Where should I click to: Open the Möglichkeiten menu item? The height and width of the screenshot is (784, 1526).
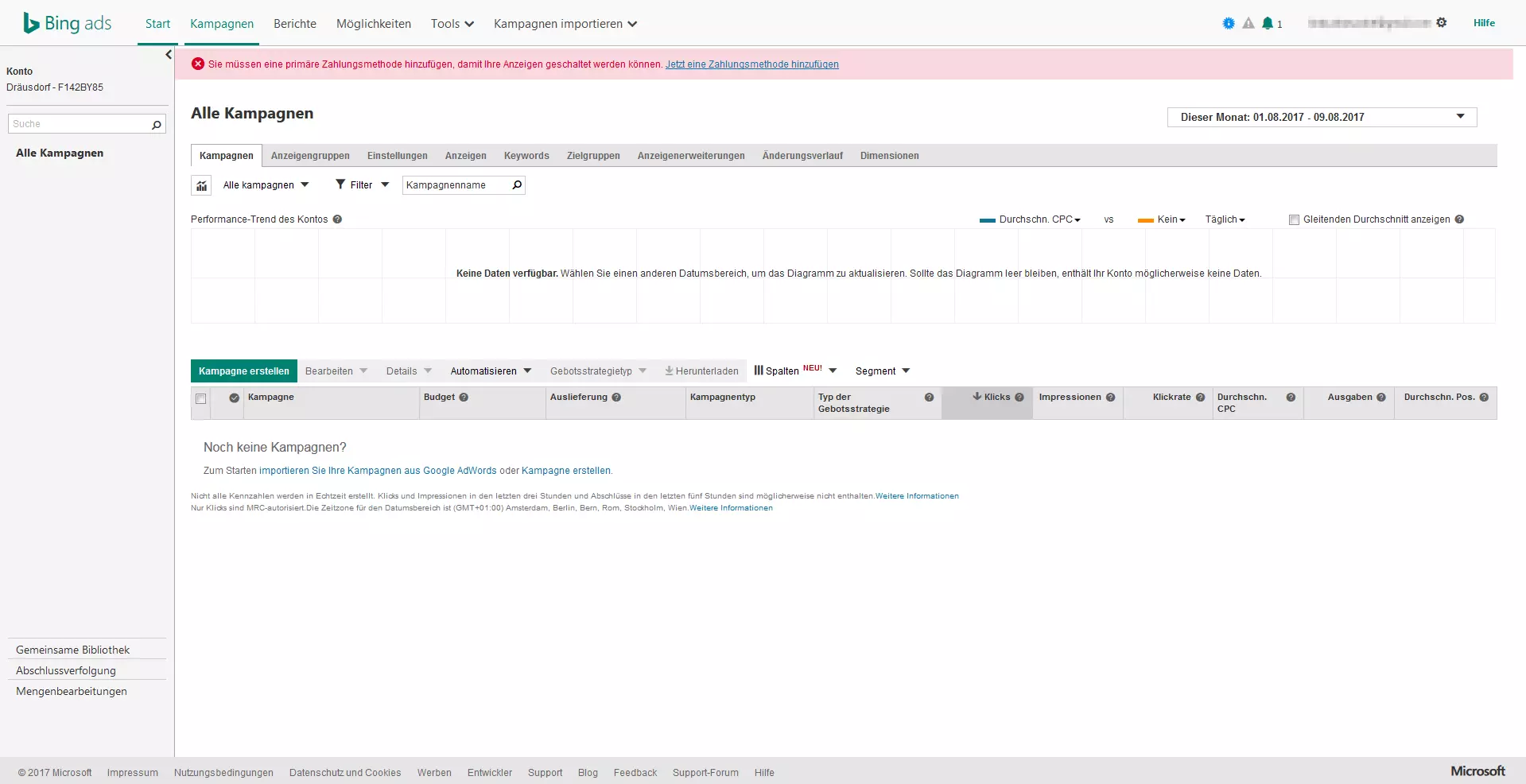pyautogui.click(x=374, y=24)
